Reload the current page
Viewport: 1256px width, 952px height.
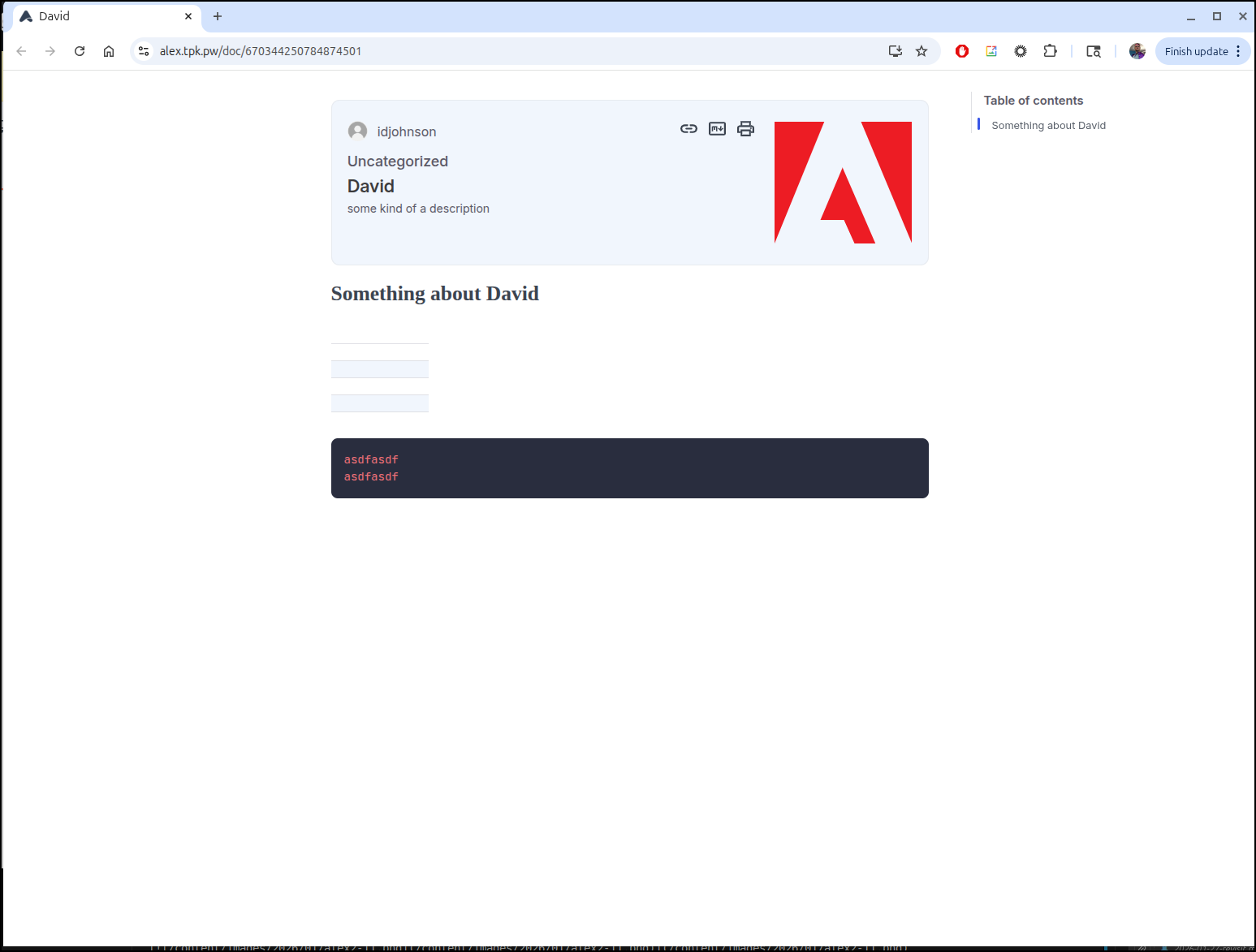click(x=80, y=51)
